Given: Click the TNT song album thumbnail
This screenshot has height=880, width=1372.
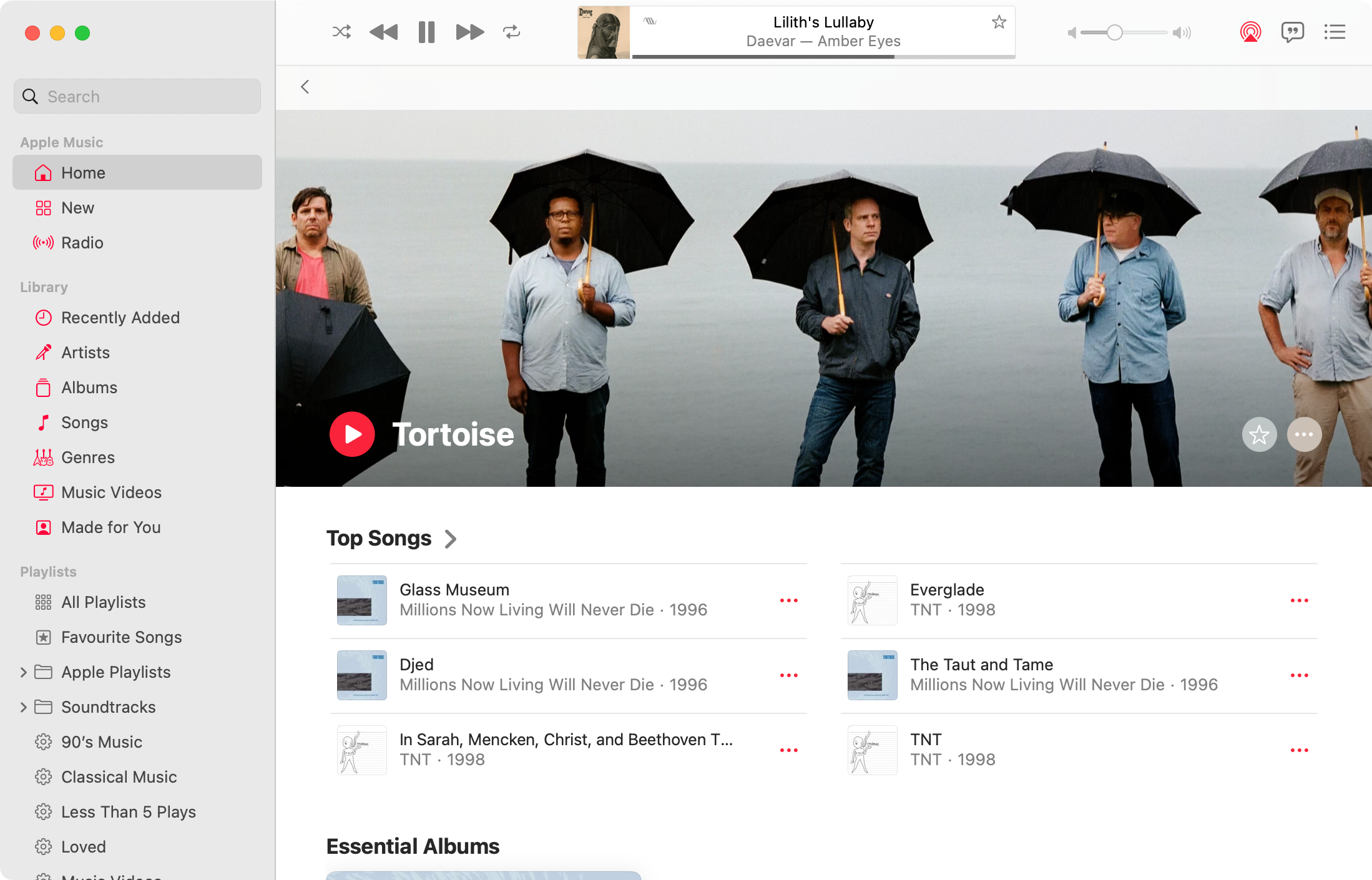Looking at the screenshot, I should tap(873, 750).
